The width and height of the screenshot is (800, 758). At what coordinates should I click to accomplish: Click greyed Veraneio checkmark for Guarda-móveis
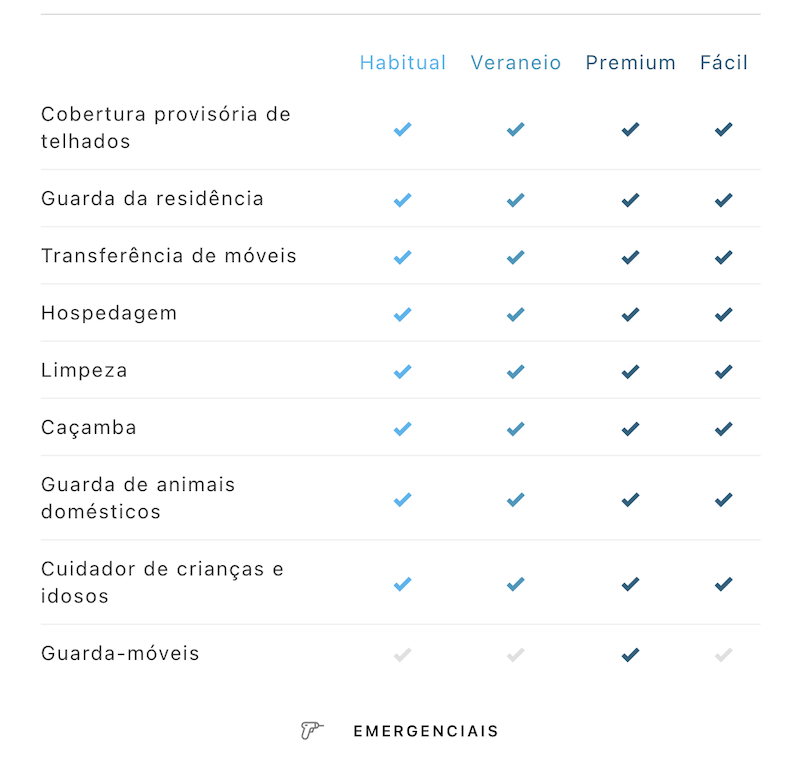(516, 654)
